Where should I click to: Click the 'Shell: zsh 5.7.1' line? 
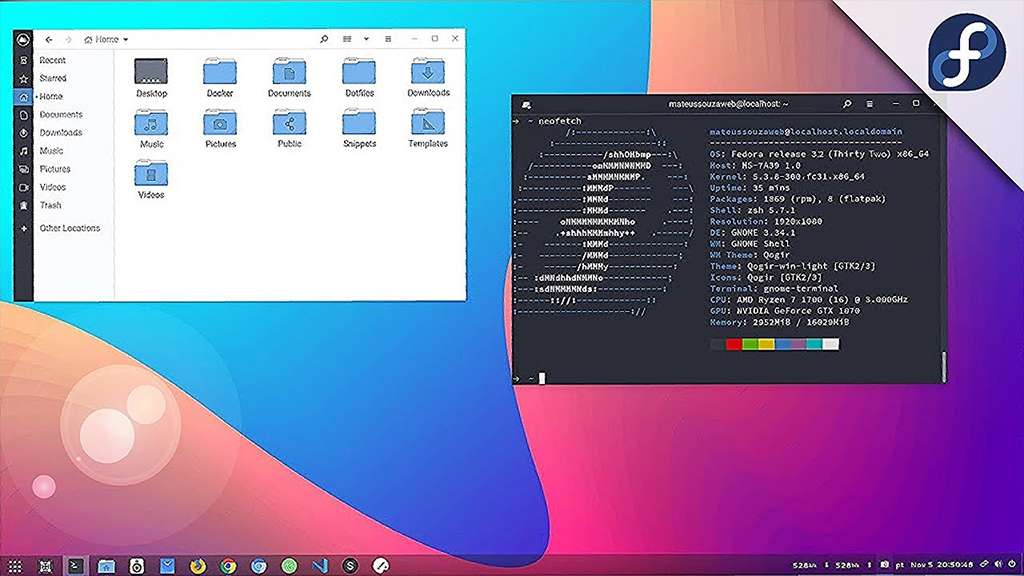pyautogui.click(x=752, y=210)
